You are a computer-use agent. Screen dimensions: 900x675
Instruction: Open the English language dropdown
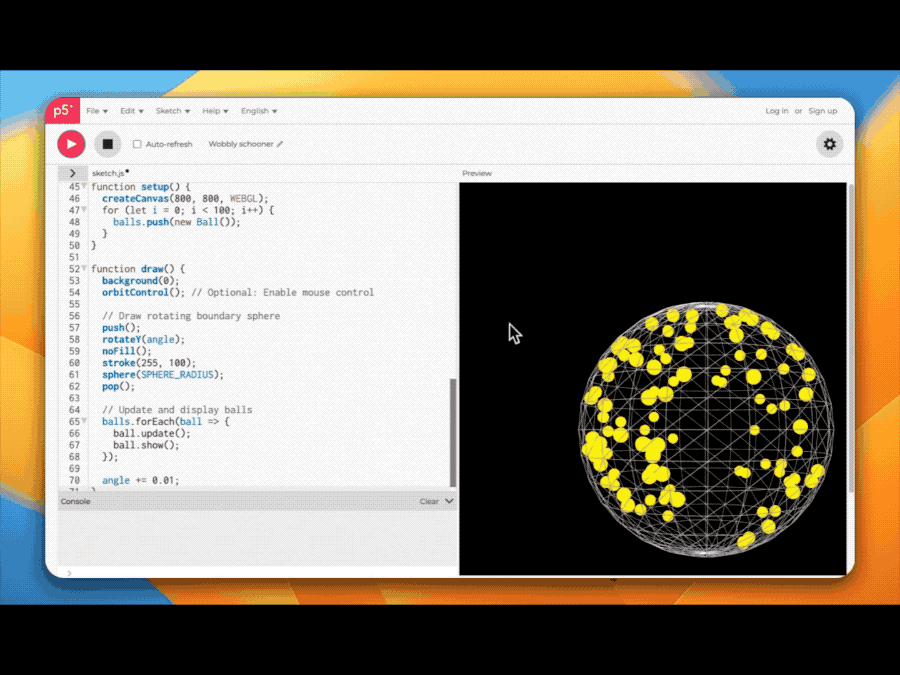[259, 111]
